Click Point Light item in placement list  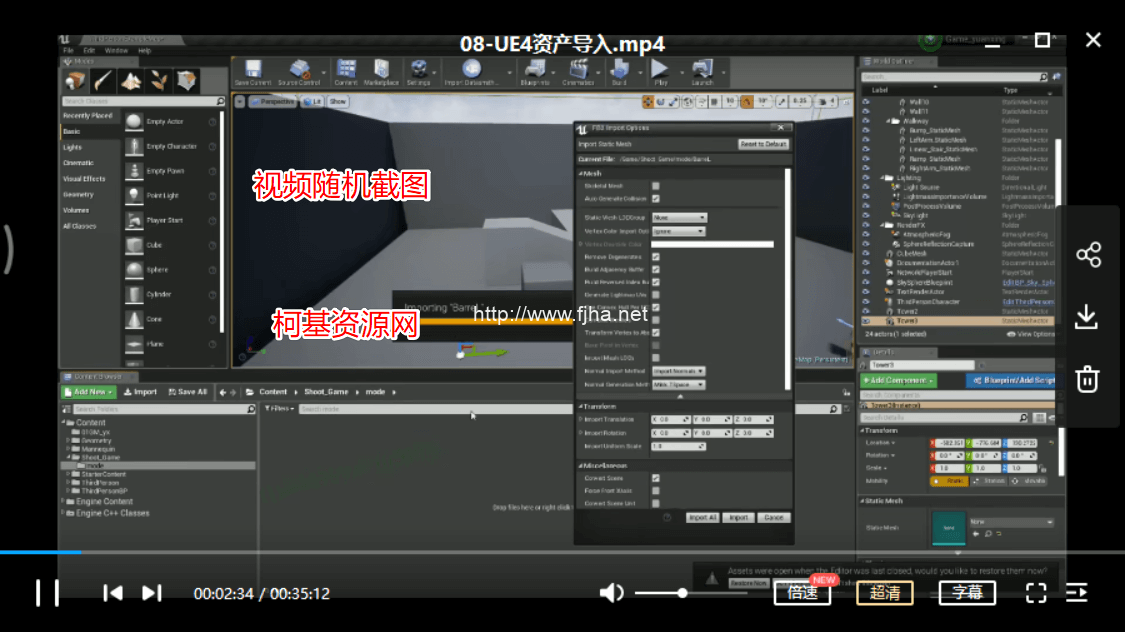[162, 195]
